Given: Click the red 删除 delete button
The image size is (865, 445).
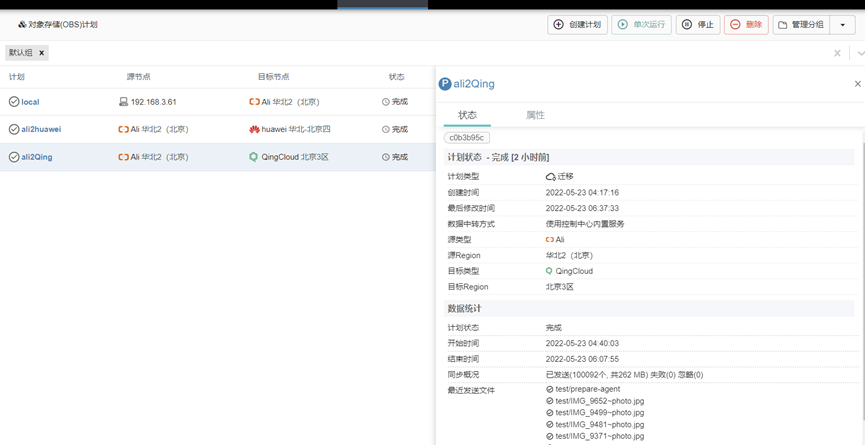Looking at the screenshot, I should (x=745, y=24).
